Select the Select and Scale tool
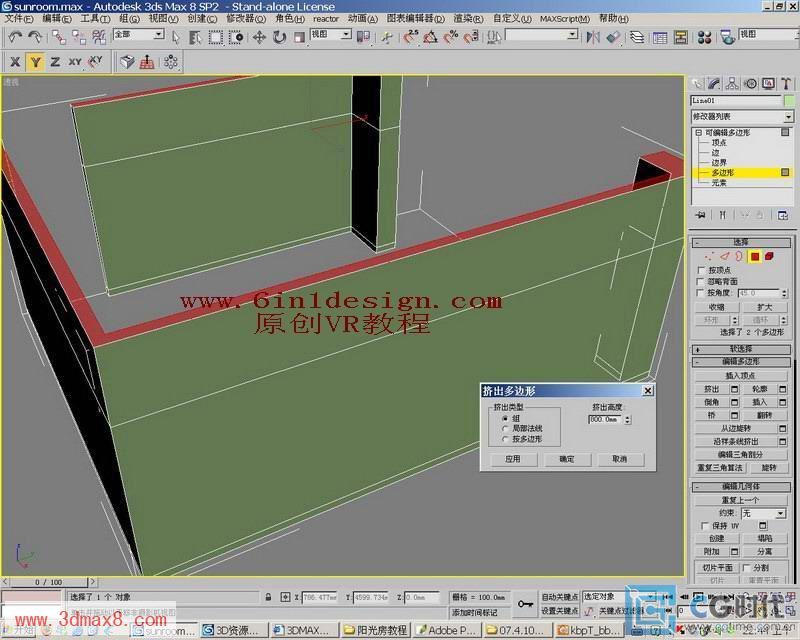800x640 pixels. coord(299,37)
